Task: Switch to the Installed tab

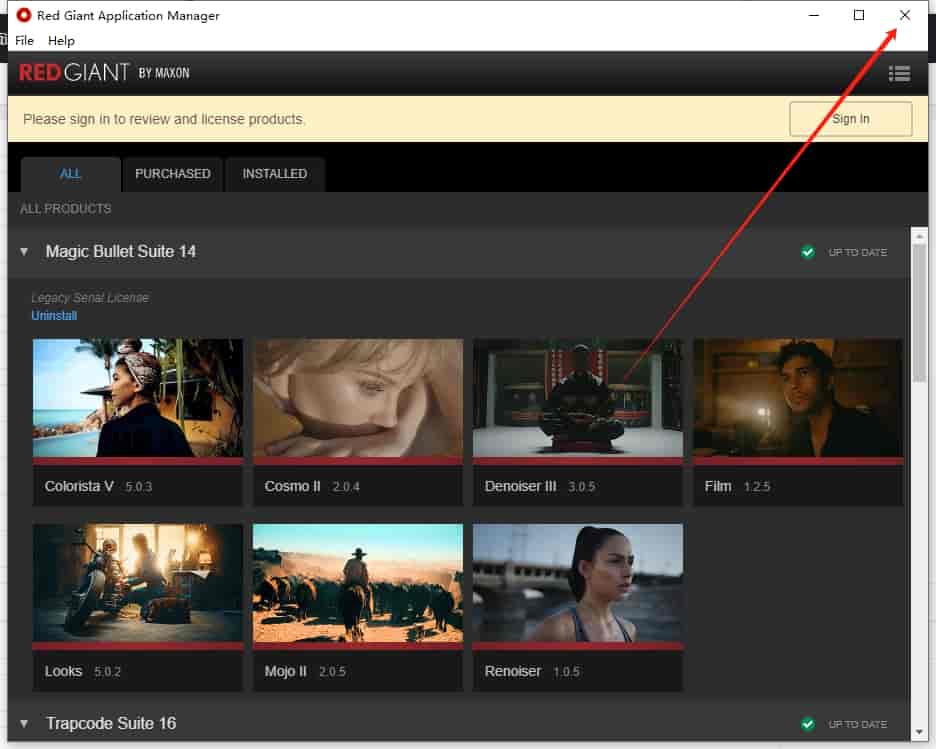Action: pyautogui.click(x=275, y=174)
